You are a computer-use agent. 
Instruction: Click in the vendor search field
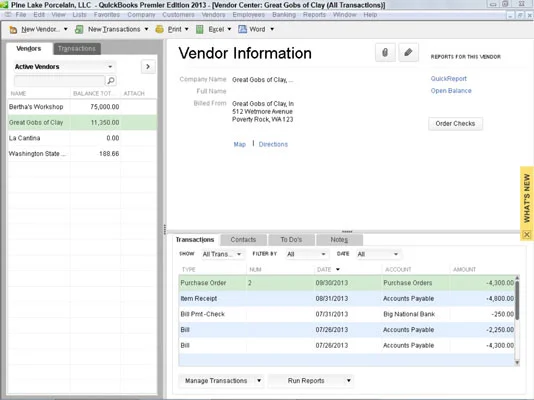tap(59, 81)
